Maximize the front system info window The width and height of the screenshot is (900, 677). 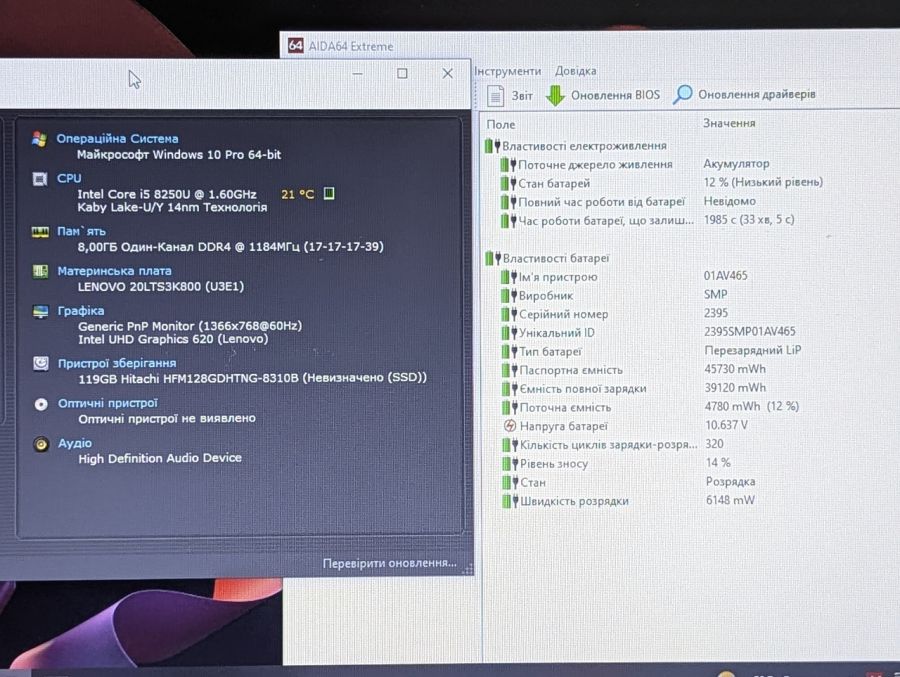coord(402,73)
